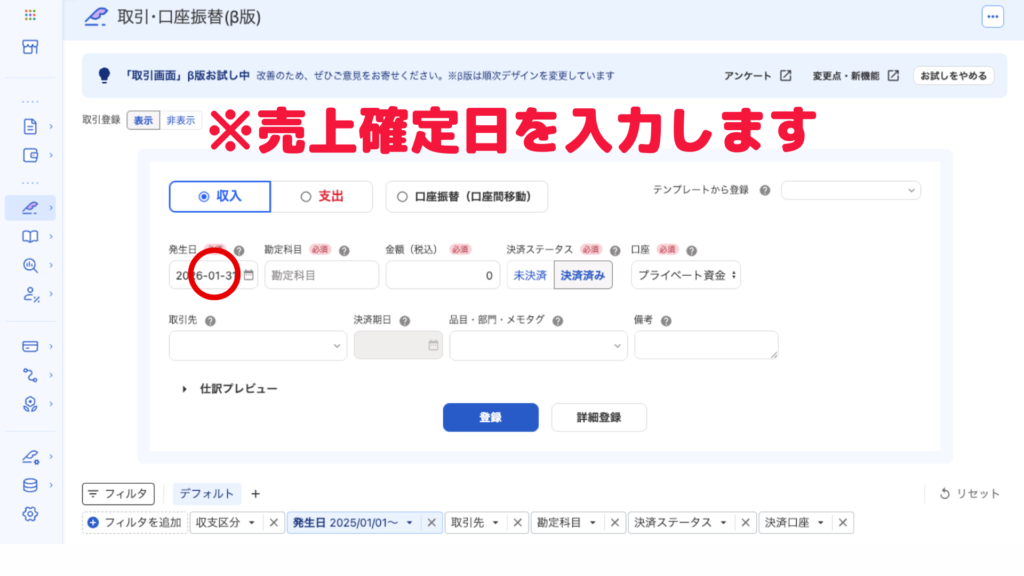Click the apps grid icon in sidebar
This screenshot has width=1024, height=576.
(x=30, y=16)
